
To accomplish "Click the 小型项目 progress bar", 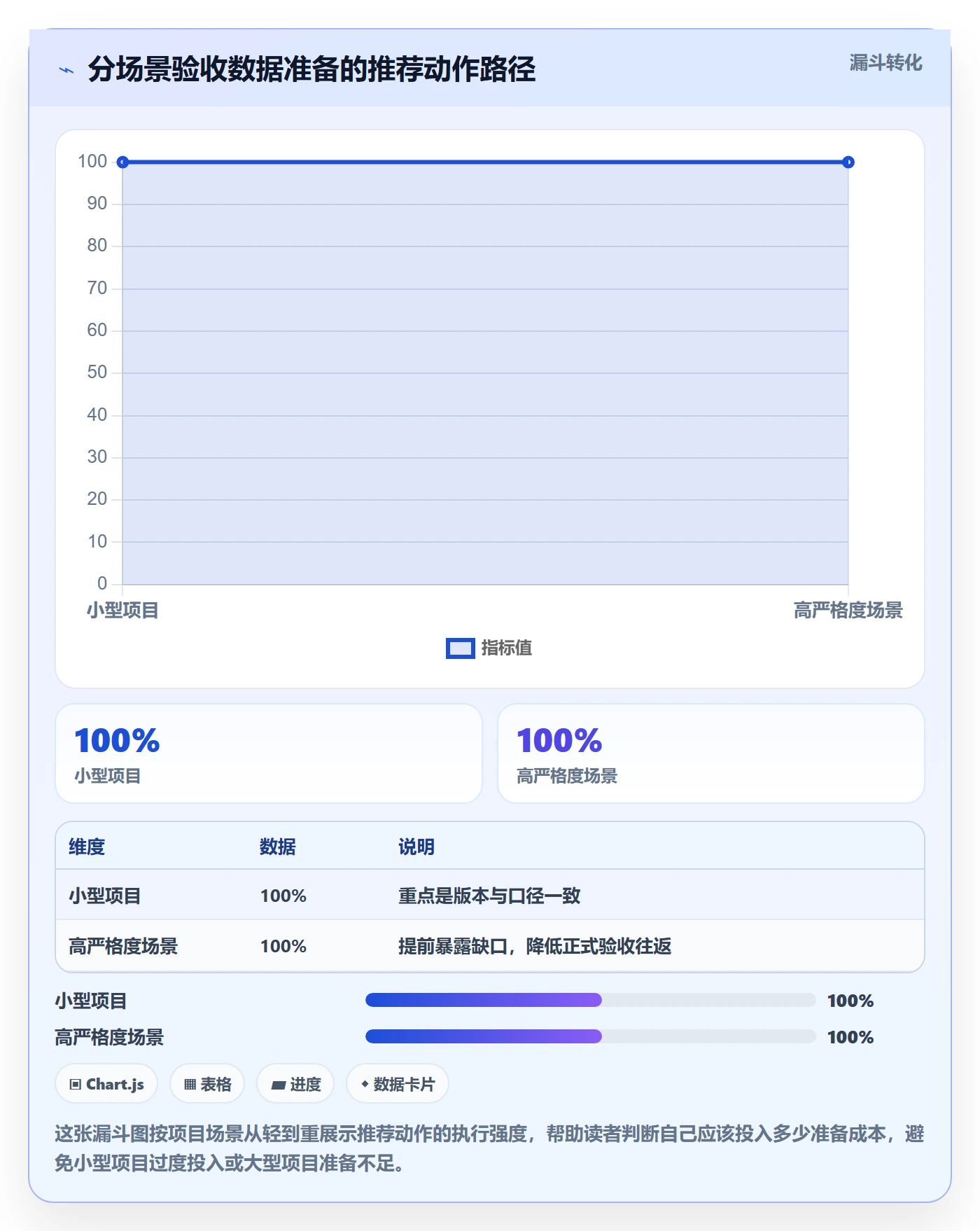I will (591, 1000).
